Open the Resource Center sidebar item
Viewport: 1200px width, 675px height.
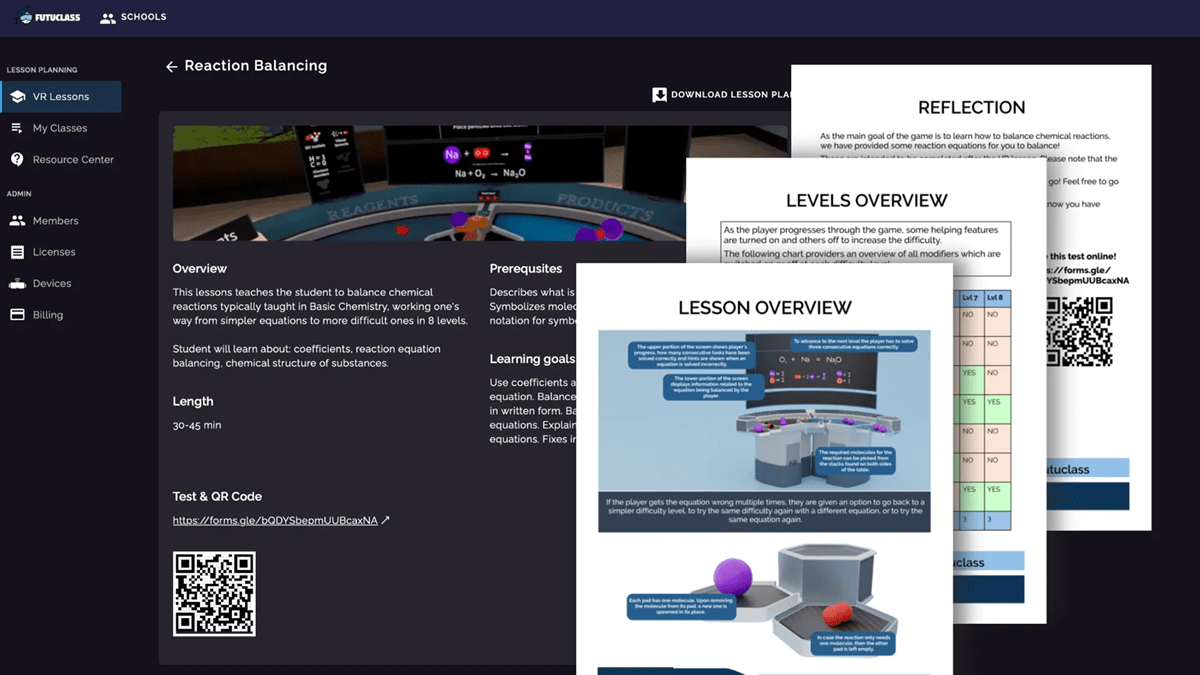(60, 159)
